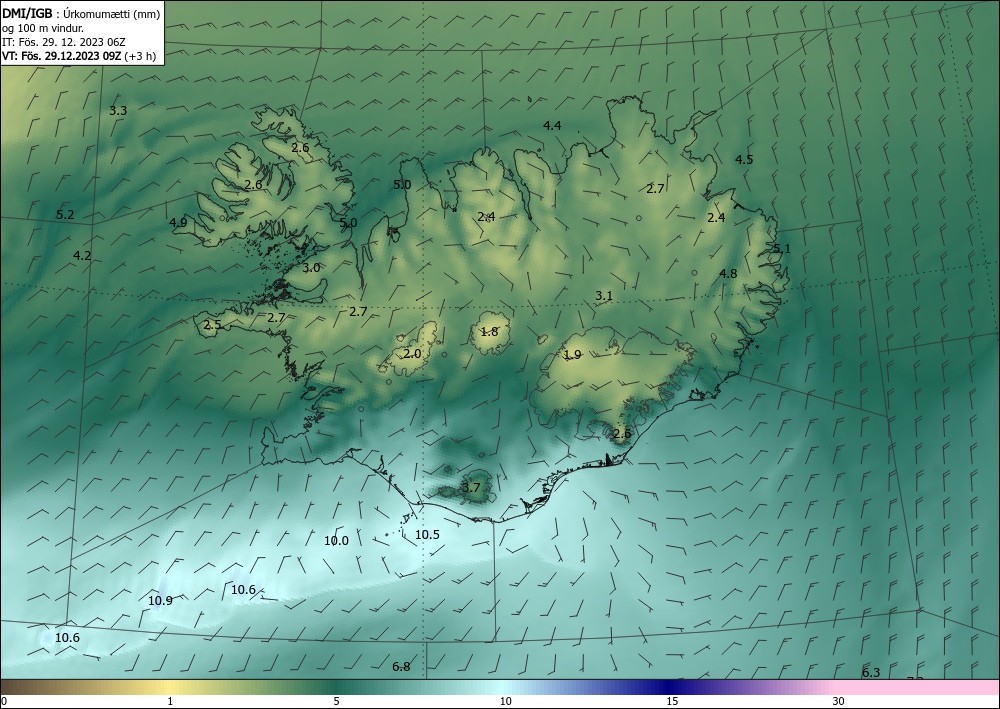The image size is (1000, 709).
Task: Select the 30 label on the color scale
Action: tap(839, 701)
